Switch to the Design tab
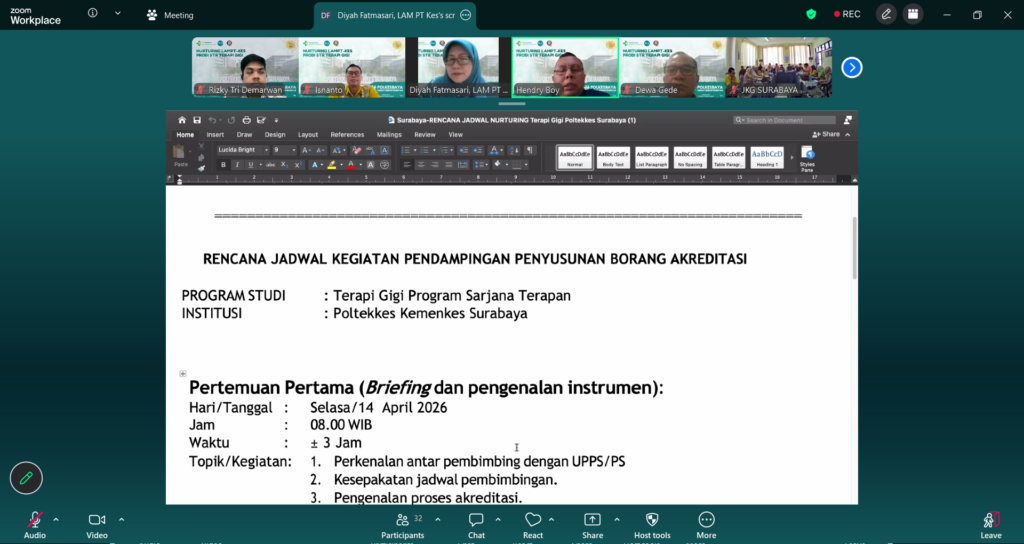The image size is (1024, 544). point(275,135)
